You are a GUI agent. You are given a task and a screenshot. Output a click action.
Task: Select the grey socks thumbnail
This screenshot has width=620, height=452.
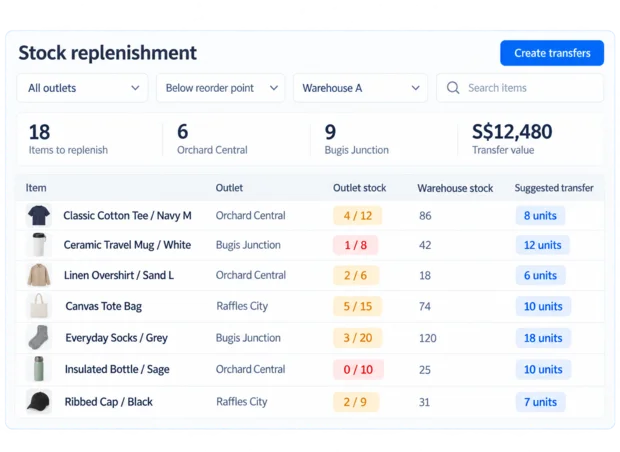click(39, 337)
